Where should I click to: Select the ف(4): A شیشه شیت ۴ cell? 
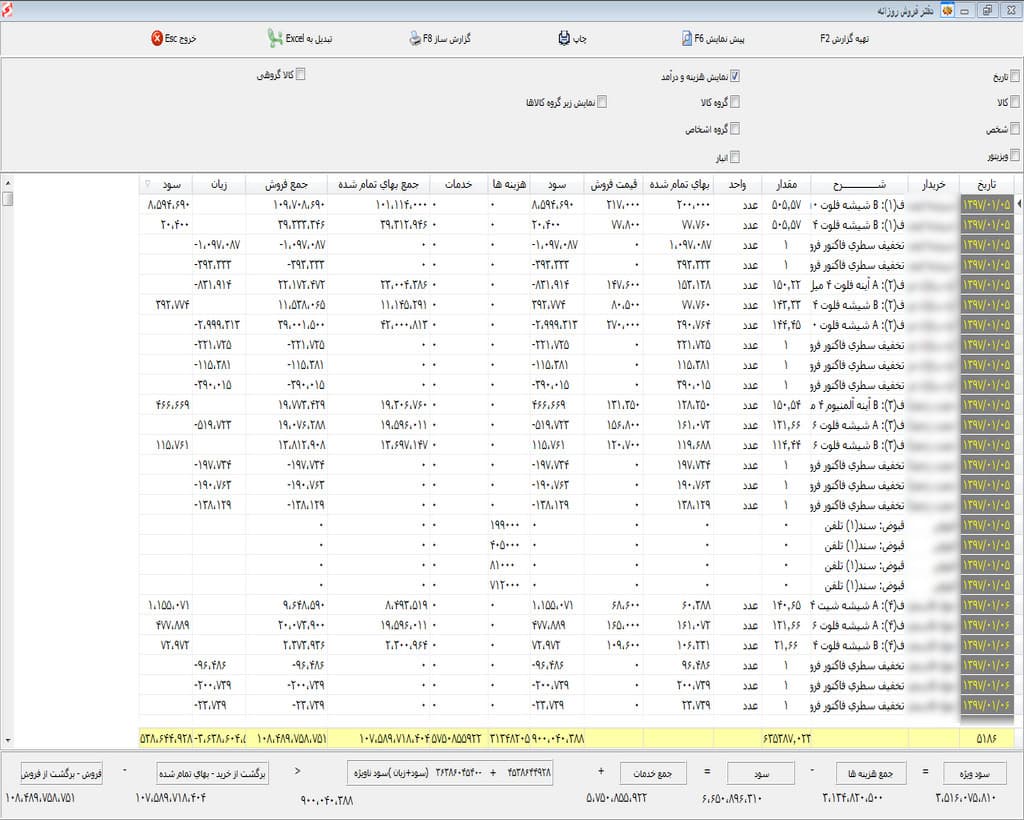pyautogui.click(x=858, y=605)
